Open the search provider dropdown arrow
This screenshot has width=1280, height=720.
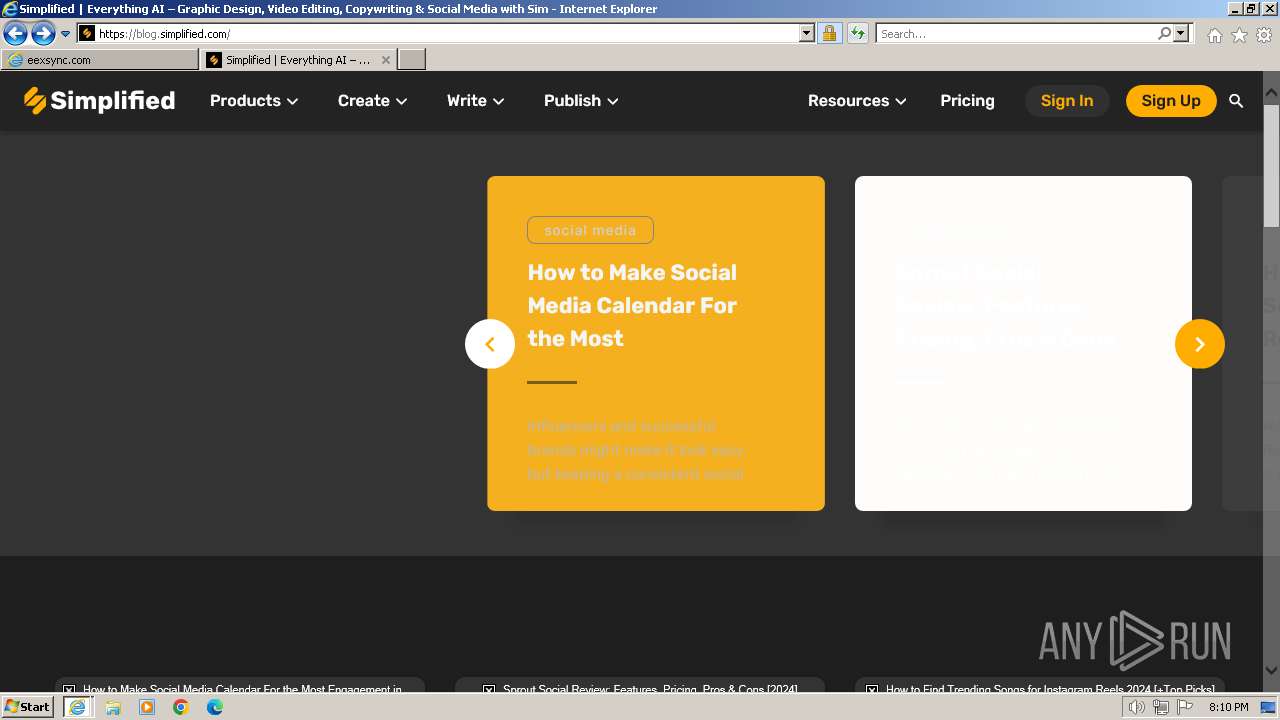(x=1181, y=33)
